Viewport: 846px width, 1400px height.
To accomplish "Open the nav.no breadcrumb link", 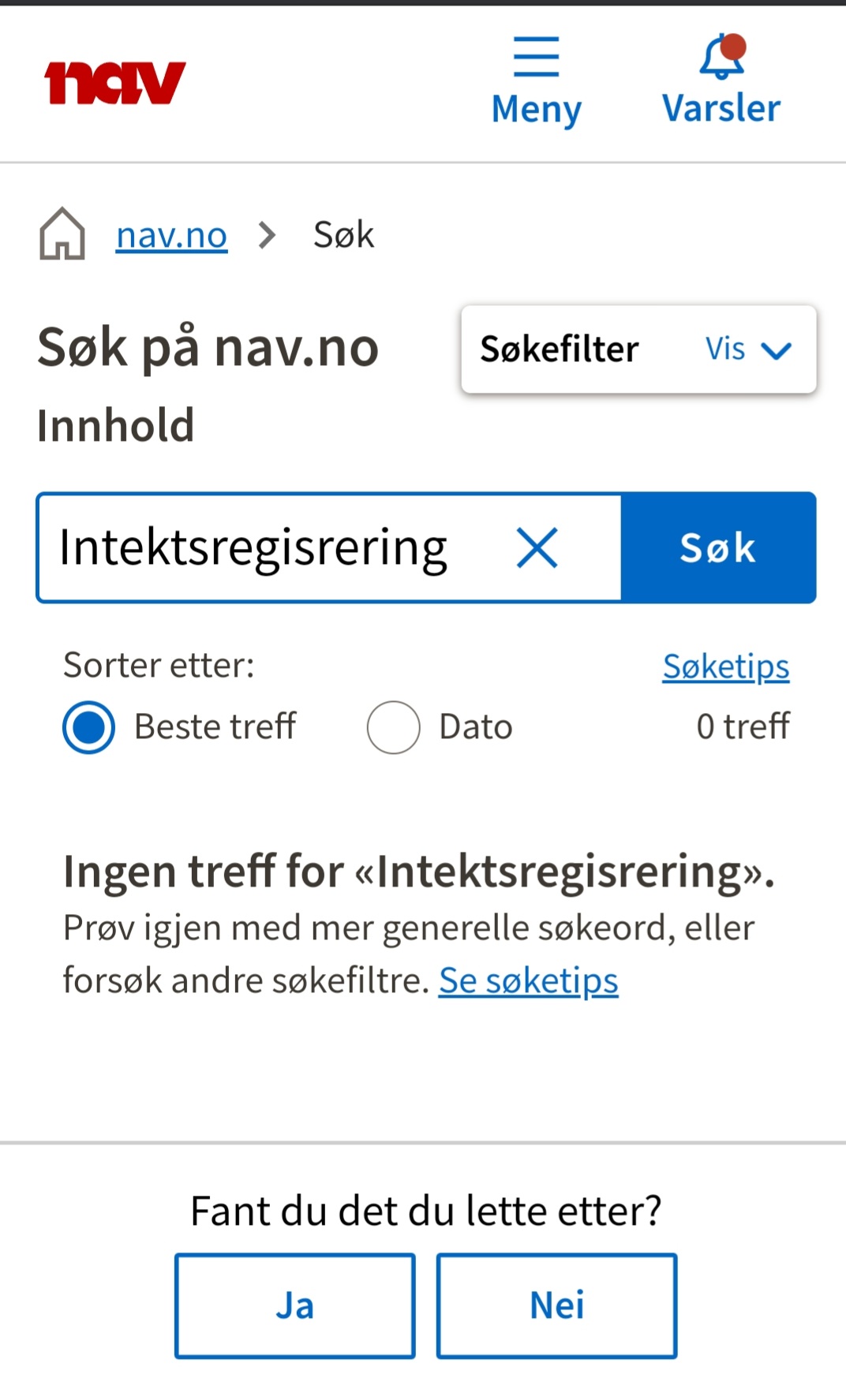I will click(171, 235).
